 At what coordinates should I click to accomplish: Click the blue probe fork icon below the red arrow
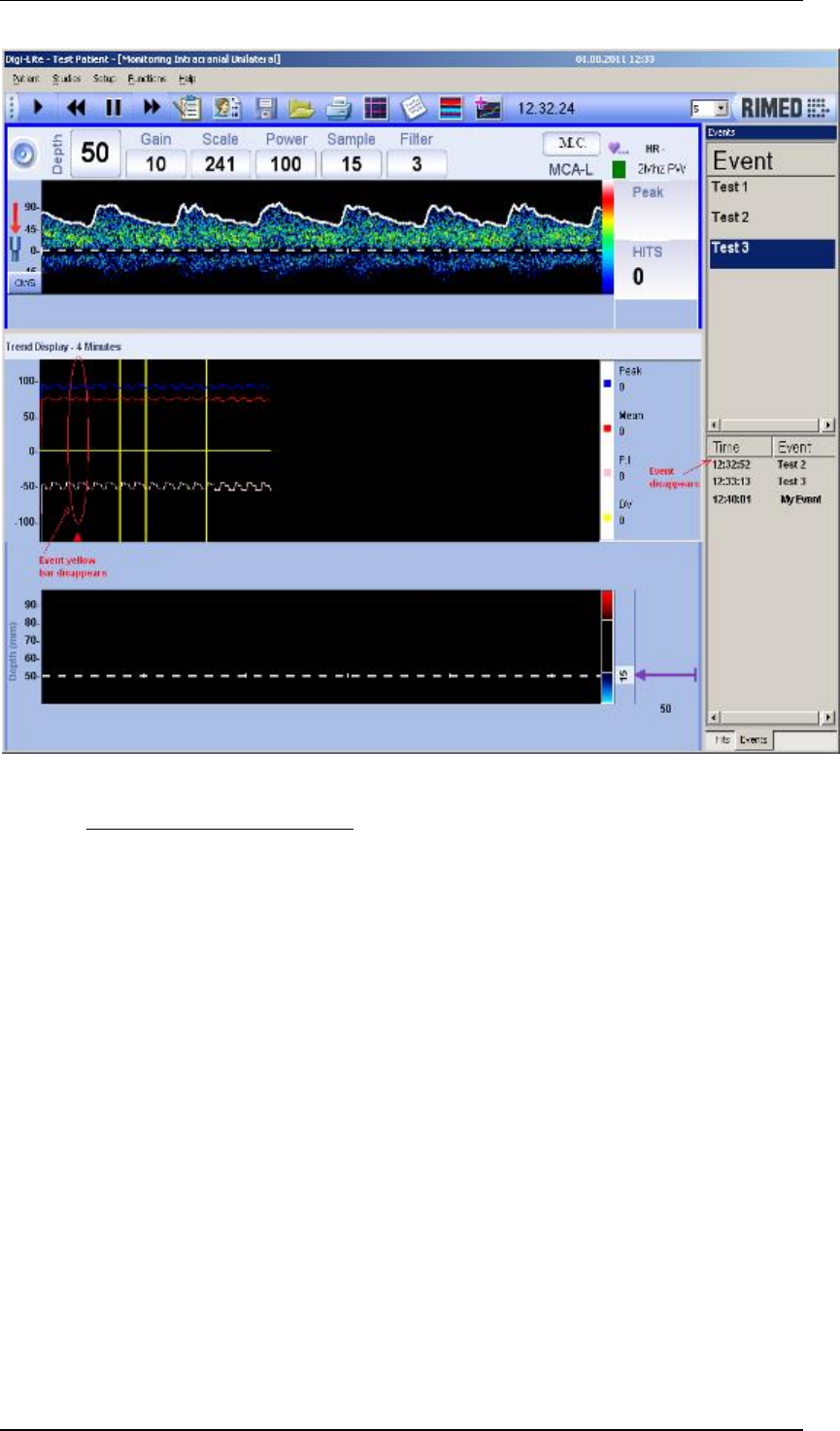point(17,252)
